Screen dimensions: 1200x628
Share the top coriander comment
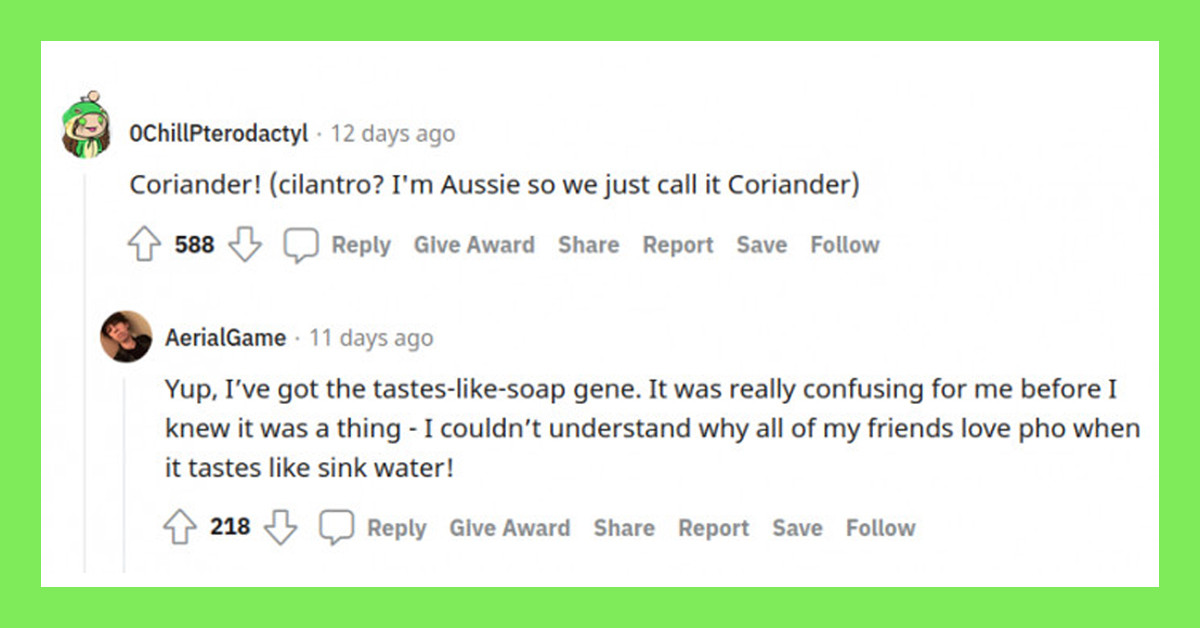pyautogui.click(x=588, y=245)
